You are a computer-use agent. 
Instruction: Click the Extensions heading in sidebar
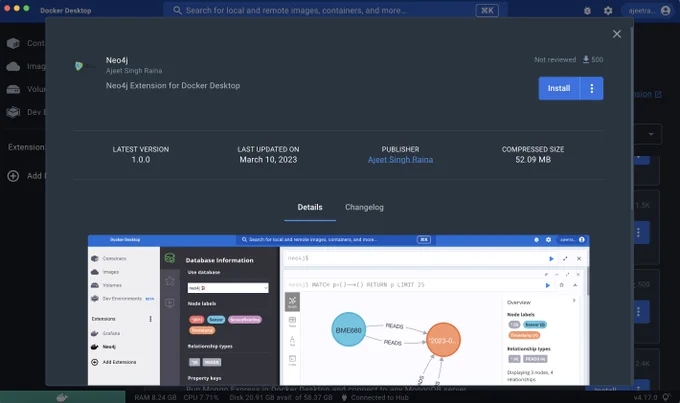coord(26,147)
